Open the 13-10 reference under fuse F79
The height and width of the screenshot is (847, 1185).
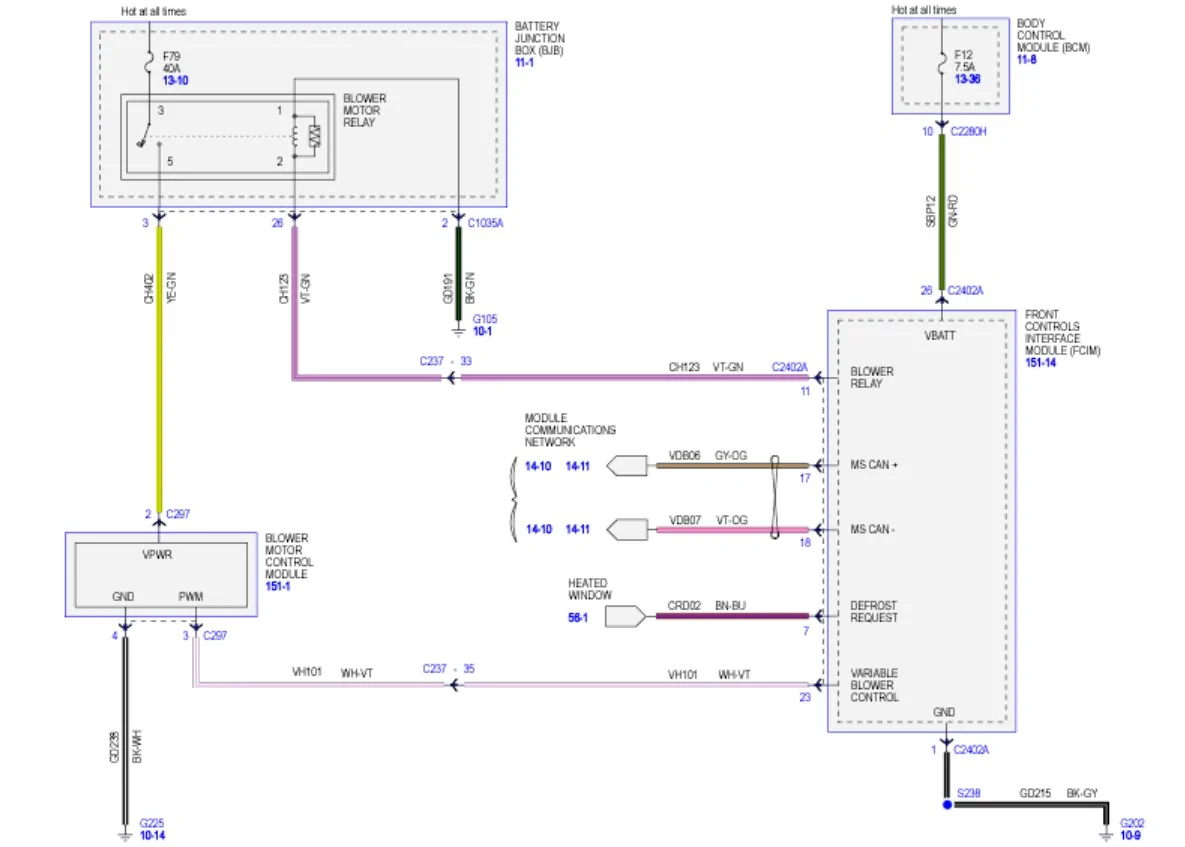pos(175,80)
